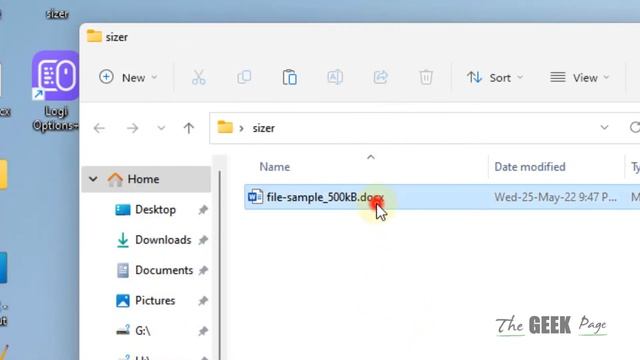The width and height of the screenshot is (640, 360).
Task: Click the Paste clipboard icon
Action: point(289,77)
